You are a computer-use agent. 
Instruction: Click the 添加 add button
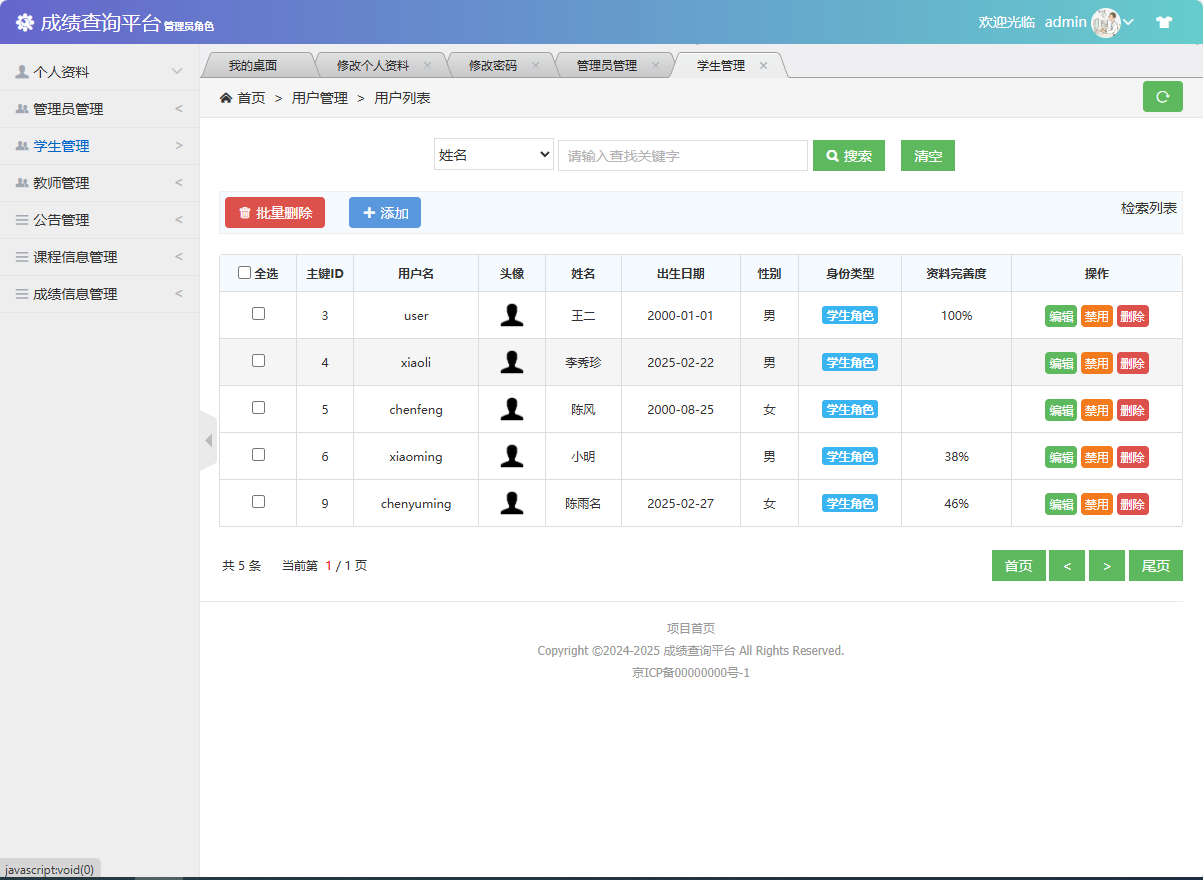coord(385,212)
